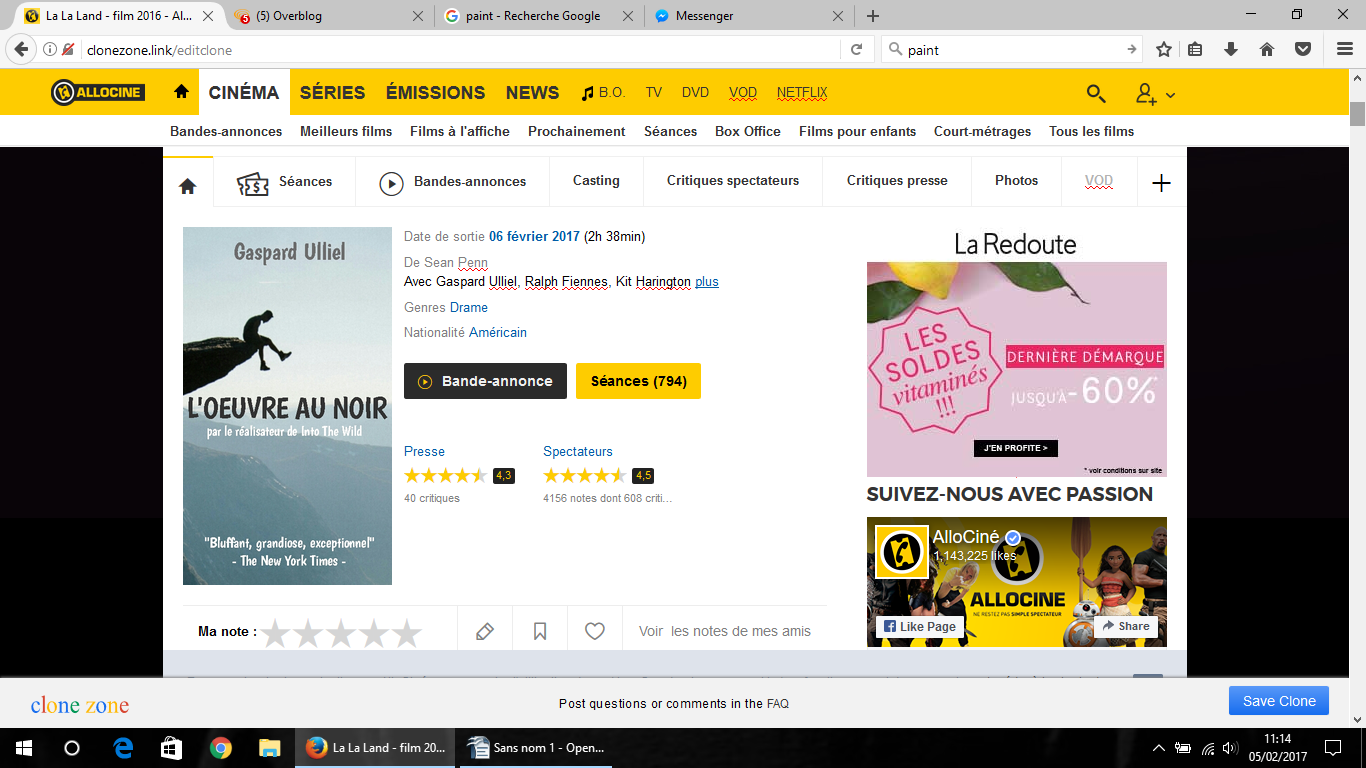Launch Edge from the taskbar
The height and width of the screenshot is (768, 1366).
[x=123, y=747]
